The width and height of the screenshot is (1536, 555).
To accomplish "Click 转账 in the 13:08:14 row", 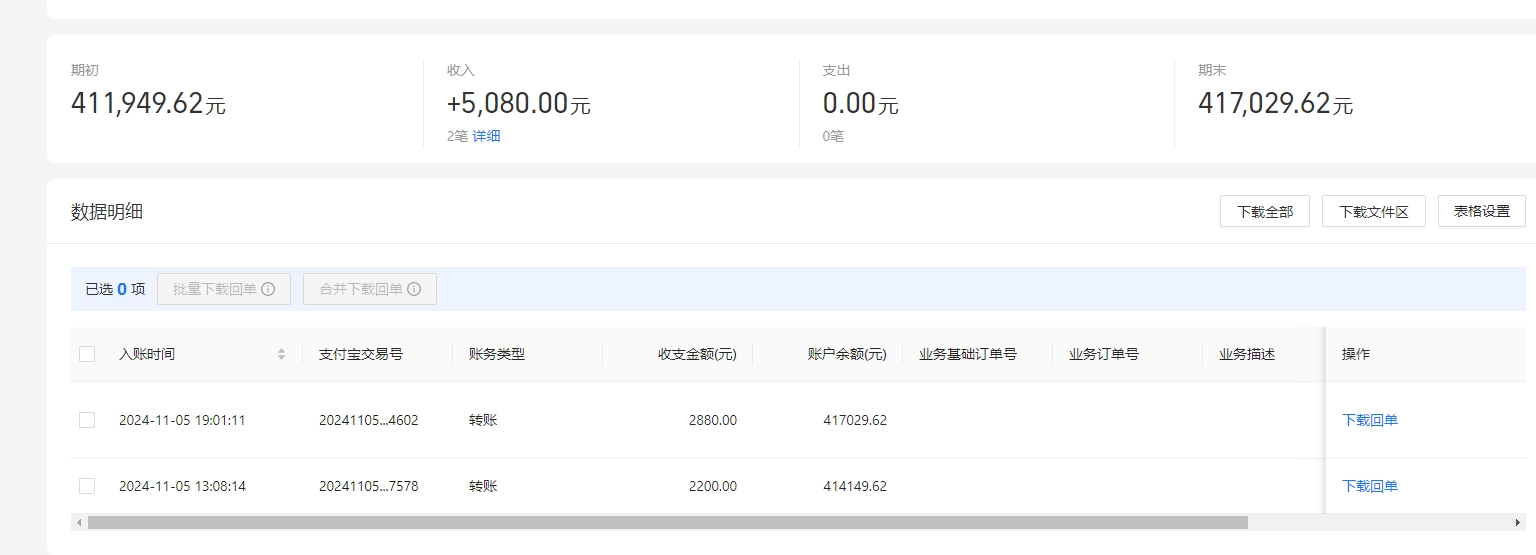I will [x=483, y=486].
